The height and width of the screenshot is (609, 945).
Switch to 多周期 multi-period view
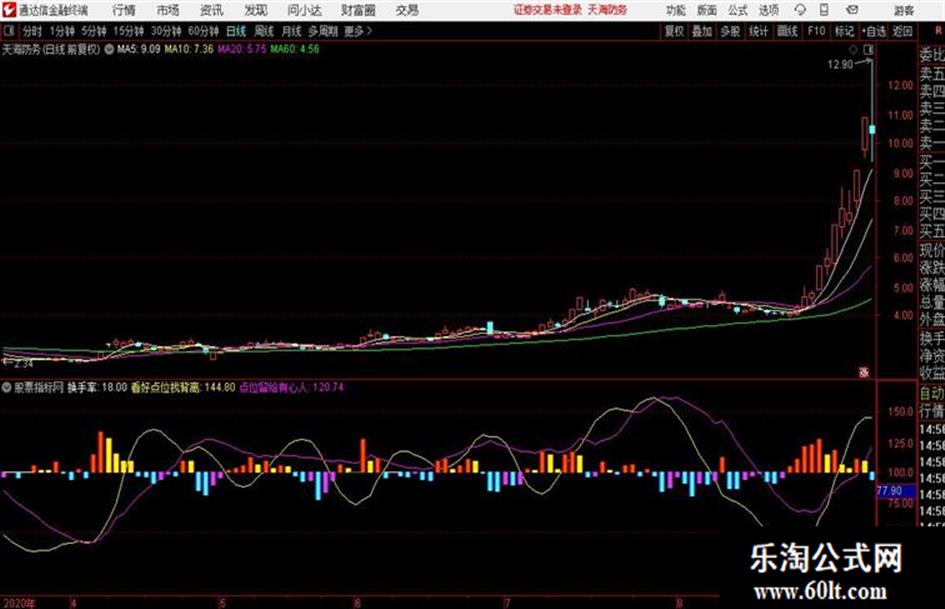coord(324,31)
